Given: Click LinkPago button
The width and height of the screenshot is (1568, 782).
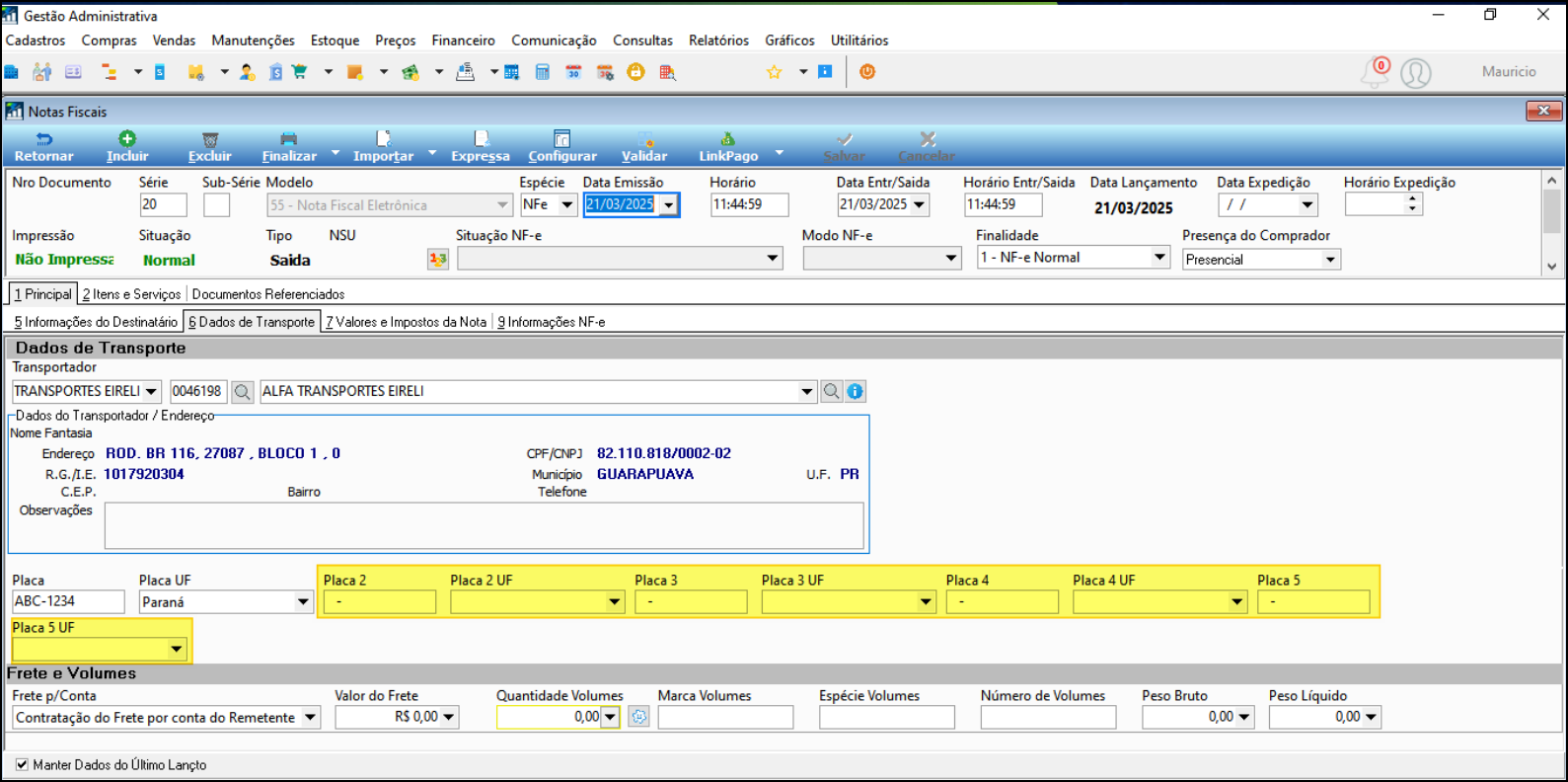Looking at the screenshot, I should [x=728, y=147].
